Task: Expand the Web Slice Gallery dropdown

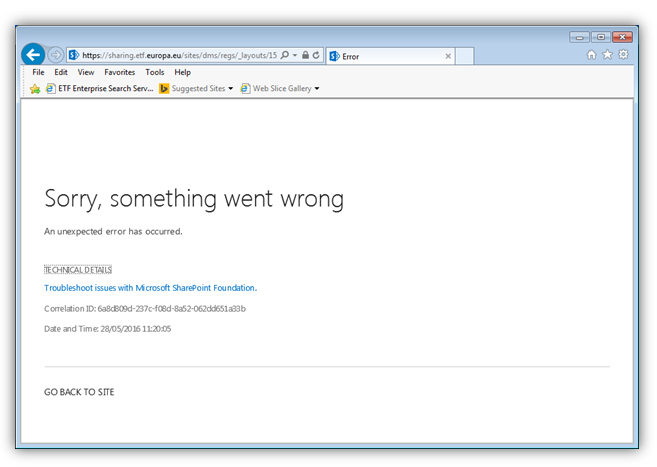Action: 317,89
